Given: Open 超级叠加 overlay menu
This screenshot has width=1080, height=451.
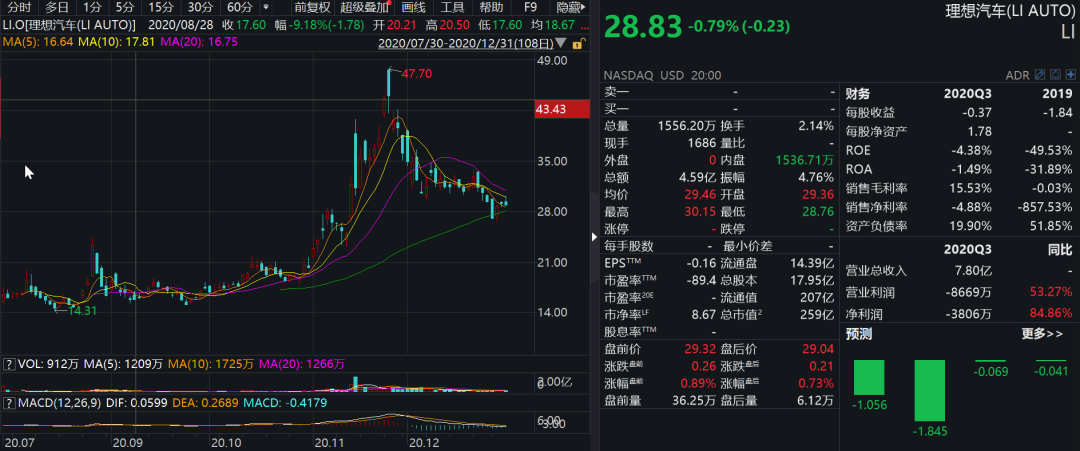Looking at the screenshot, I should [364, 8].
